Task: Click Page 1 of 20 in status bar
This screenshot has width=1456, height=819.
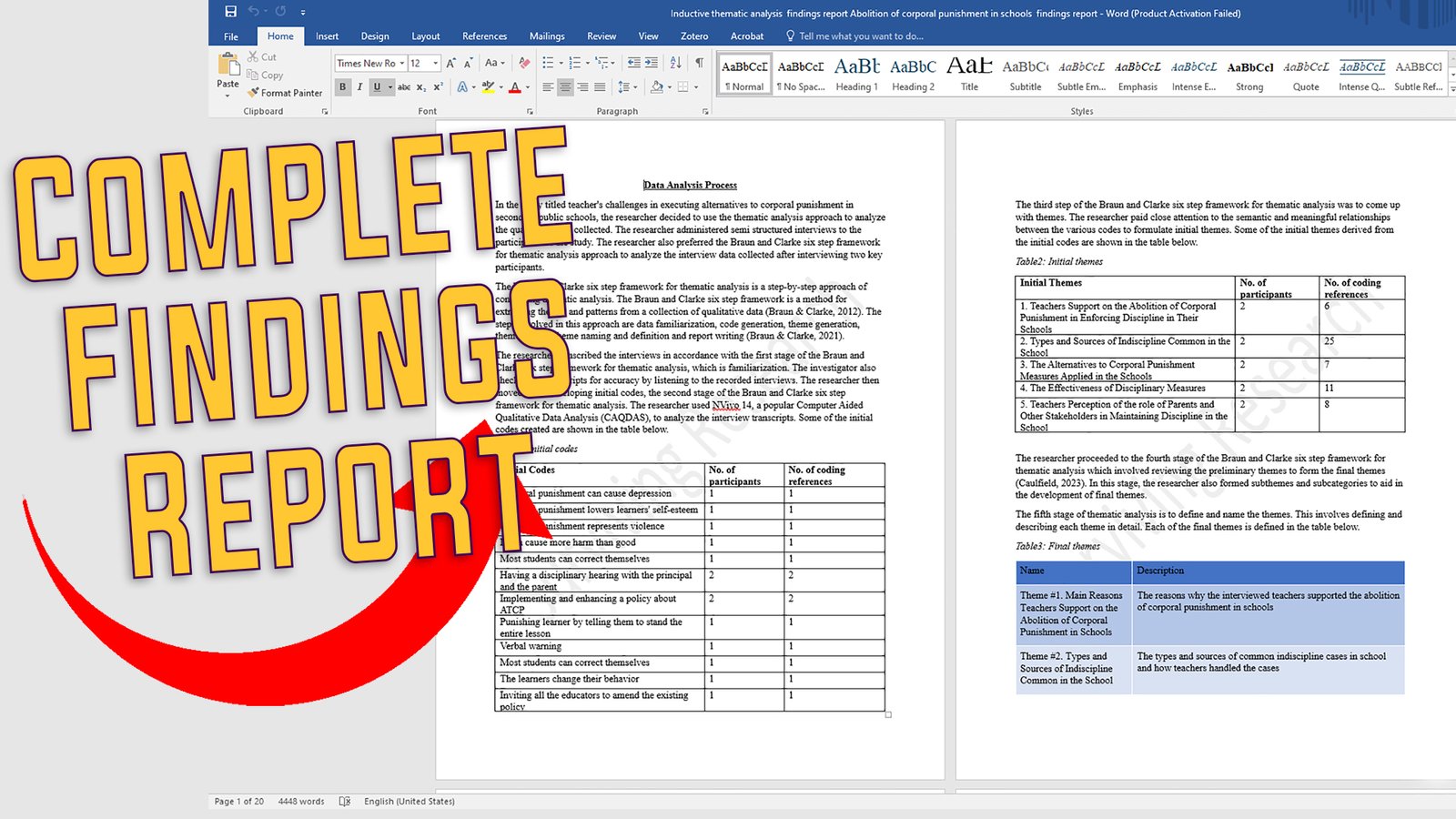Action: [x=239, y=802]
